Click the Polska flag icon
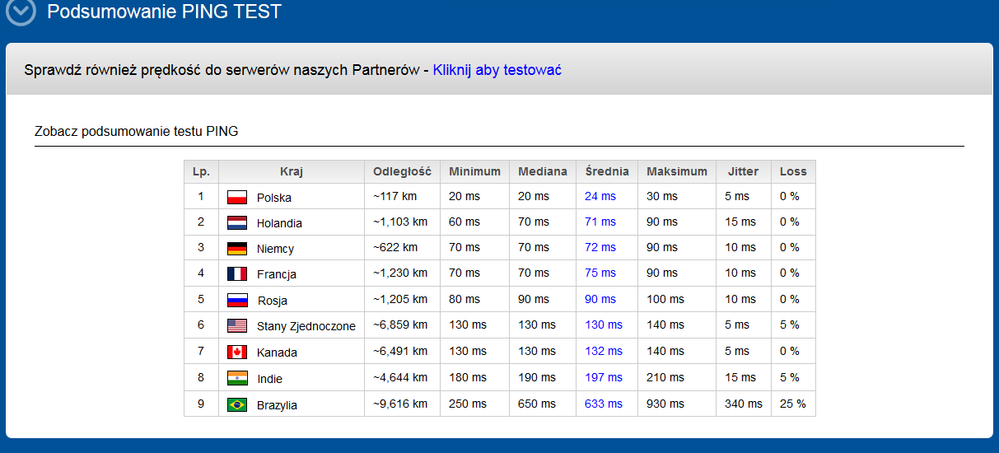 [x=237, y=197]
